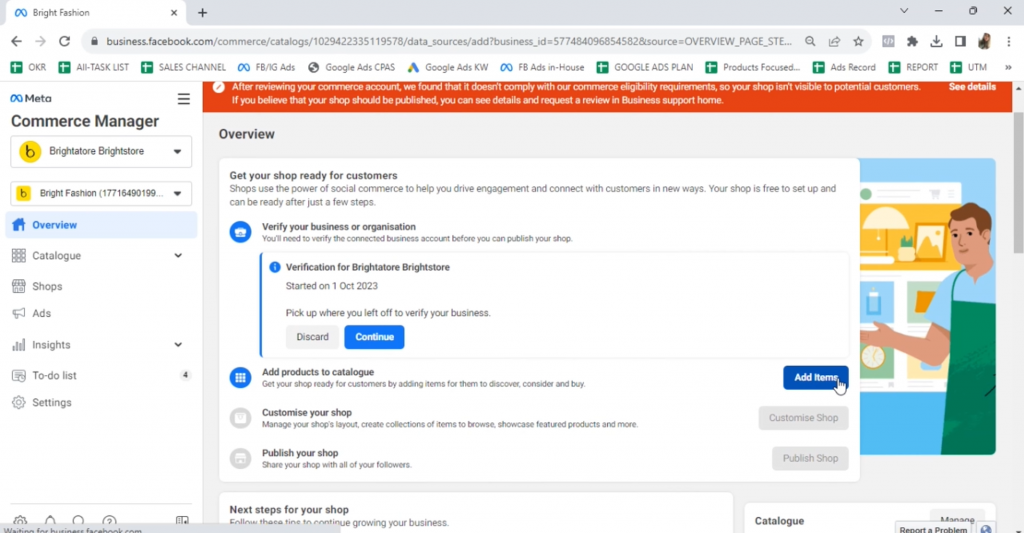Viewport: 1024px width, 533px height.
Task: Click See details link in red banner
Action: (x=971, y=87)
